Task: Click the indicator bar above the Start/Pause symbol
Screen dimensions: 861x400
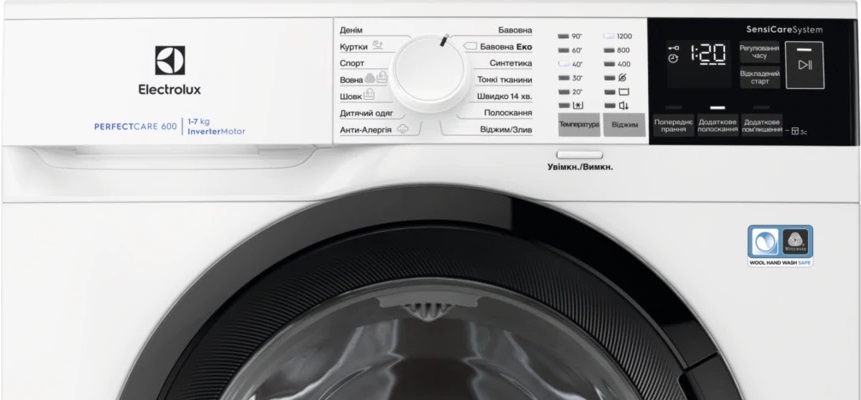Action: (804, 49)
